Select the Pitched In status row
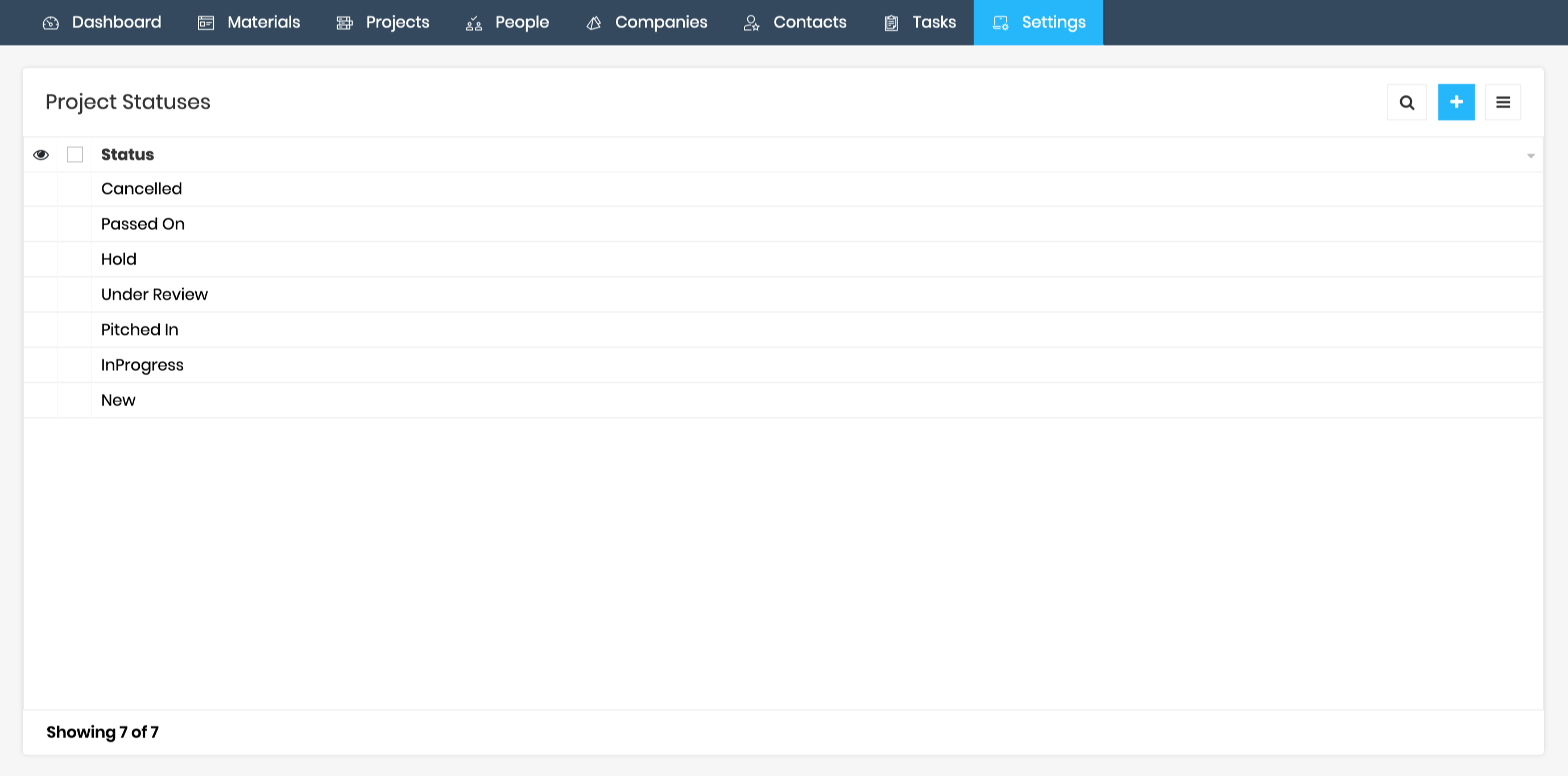Viewport: 1568px width, 776px height. (x=783, y=330)
